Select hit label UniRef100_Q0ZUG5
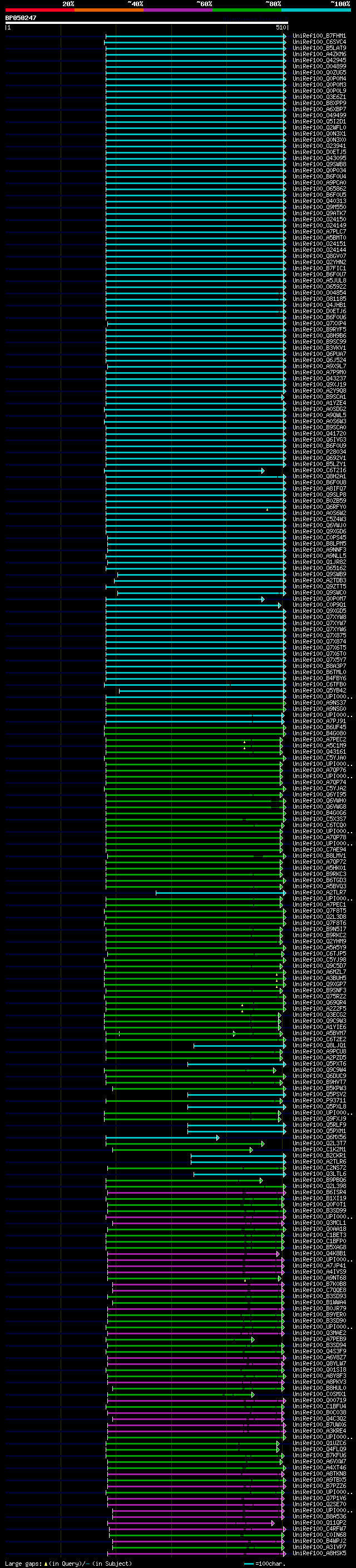The image size is (356, 1568). pos(319,73)
